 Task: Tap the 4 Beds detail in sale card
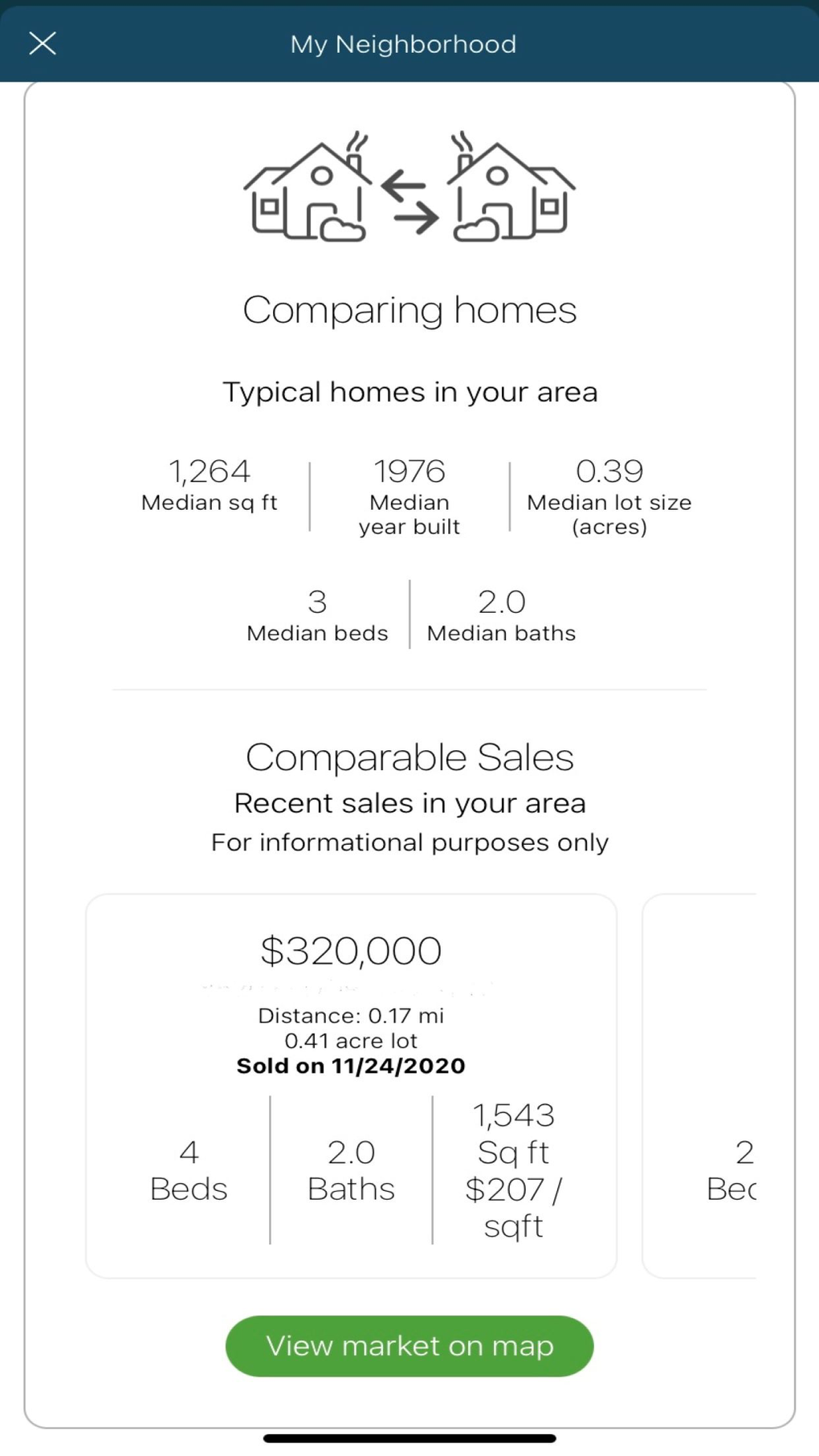(189, 1170)
